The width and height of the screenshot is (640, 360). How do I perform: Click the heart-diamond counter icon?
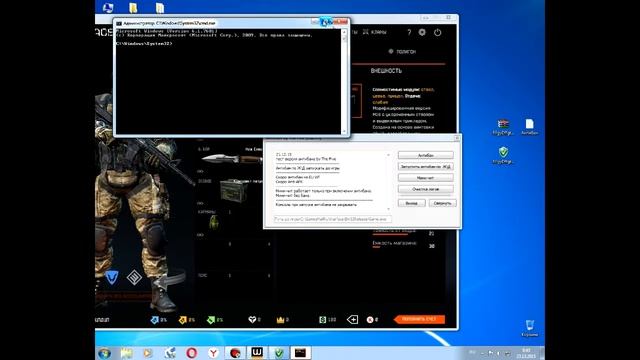click(252, 320)
